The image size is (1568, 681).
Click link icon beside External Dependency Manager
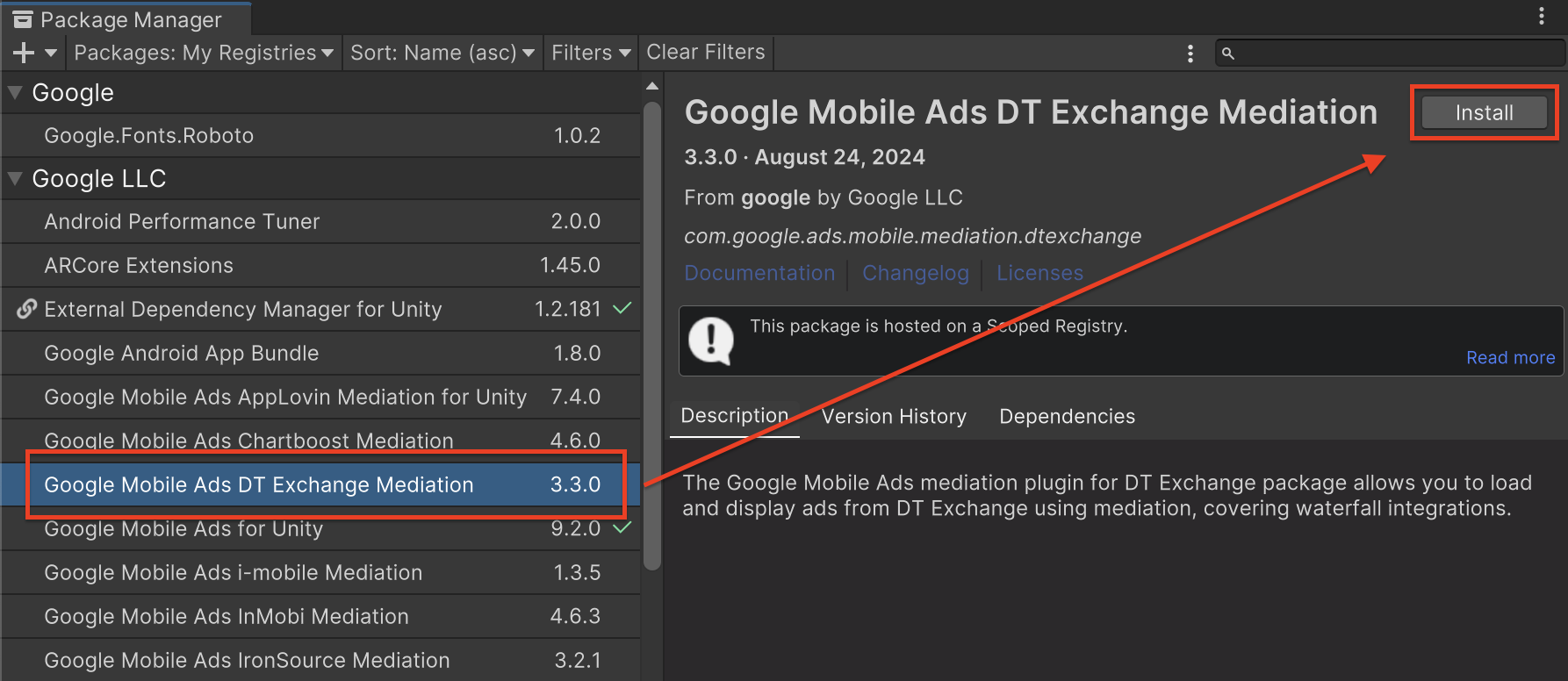coord(27,309)
